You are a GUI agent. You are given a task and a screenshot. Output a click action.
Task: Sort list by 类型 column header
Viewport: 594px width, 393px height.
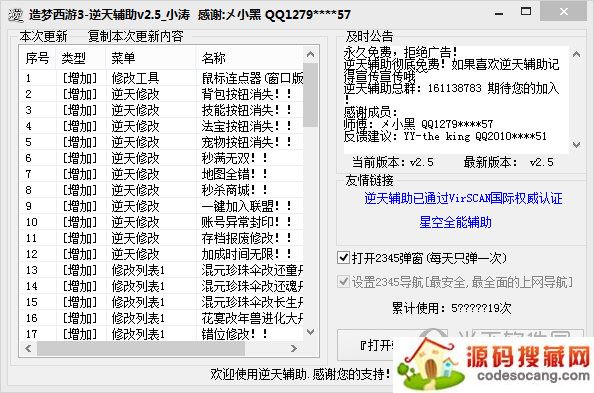pyautogui.click(x=81, y=58)
